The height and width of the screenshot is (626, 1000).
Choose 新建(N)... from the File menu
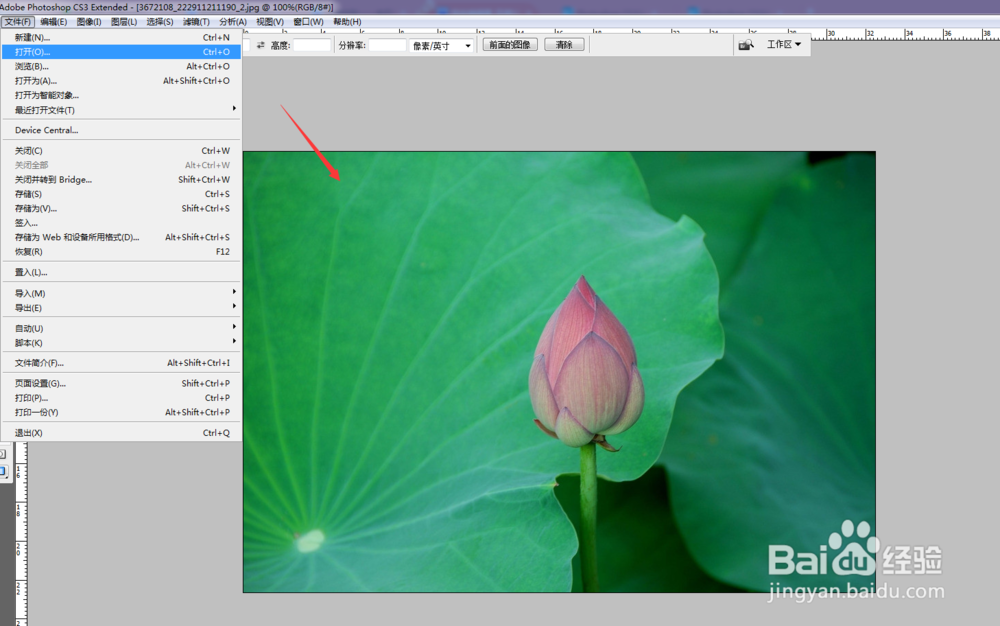[121, 38]
